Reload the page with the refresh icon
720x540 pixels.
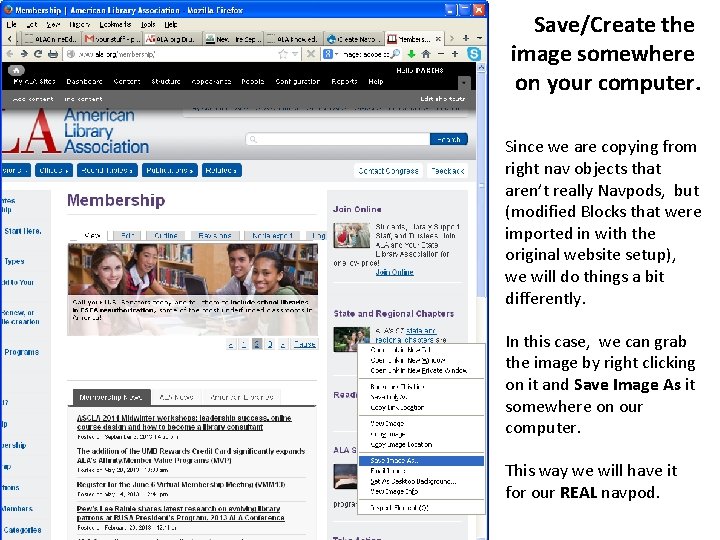(38, 54)
